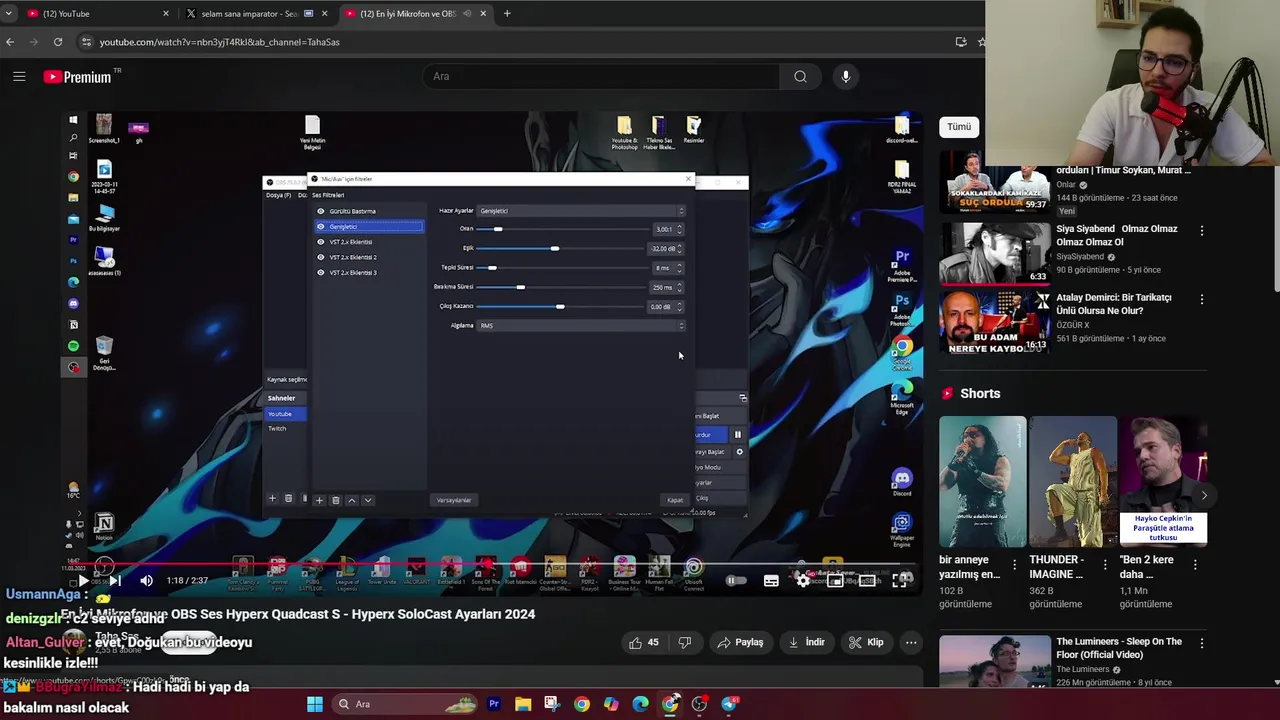1280x720 pixels.
Task: Open Dosya menu in OBS window
Action: tap(278, 195)
